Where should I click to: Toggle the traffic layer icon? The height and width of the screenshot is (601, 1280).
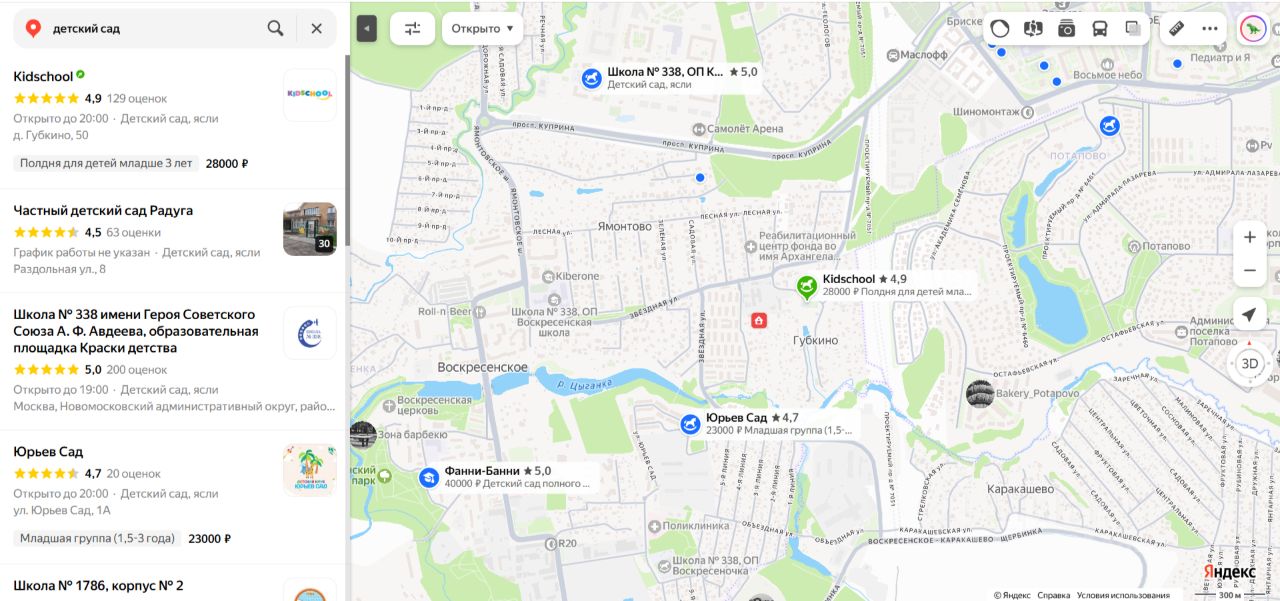point(1000,28)
